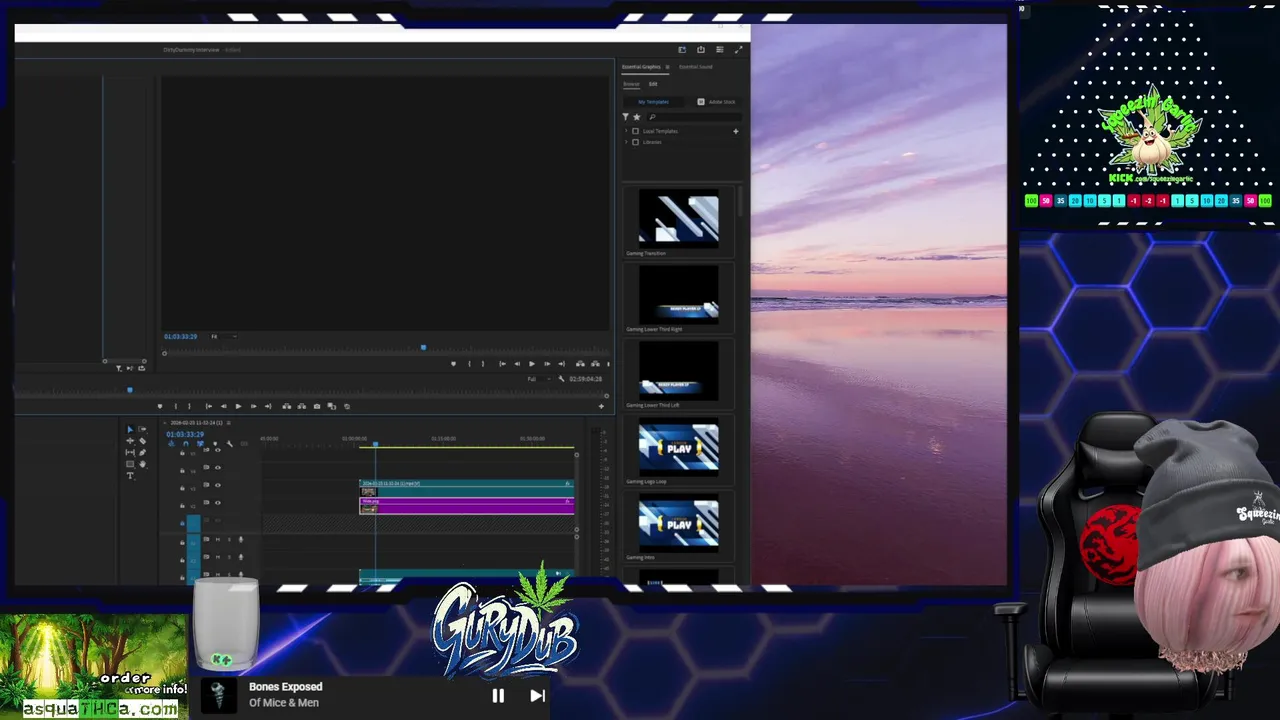Go to In point in Program monitor
This screenshot has width=1280, height=720.
pyautogui.click(x=502, y=364)
